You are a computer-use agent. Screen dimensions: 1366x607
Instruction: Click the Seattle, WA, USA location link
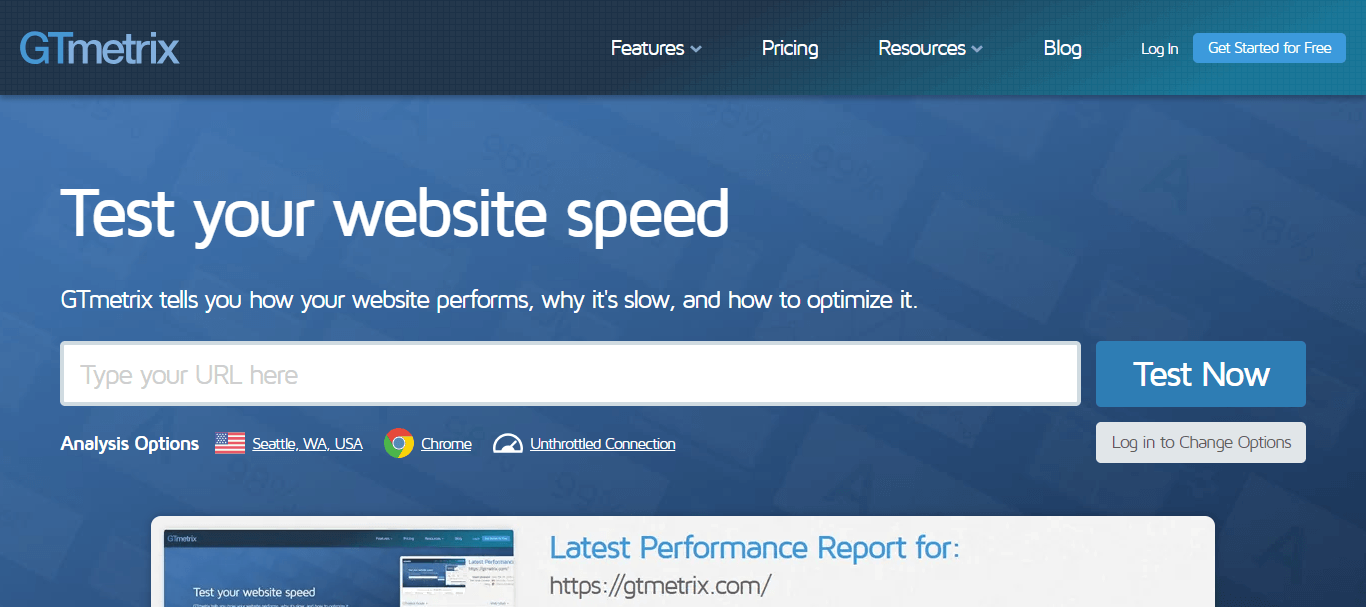(307, 444)
